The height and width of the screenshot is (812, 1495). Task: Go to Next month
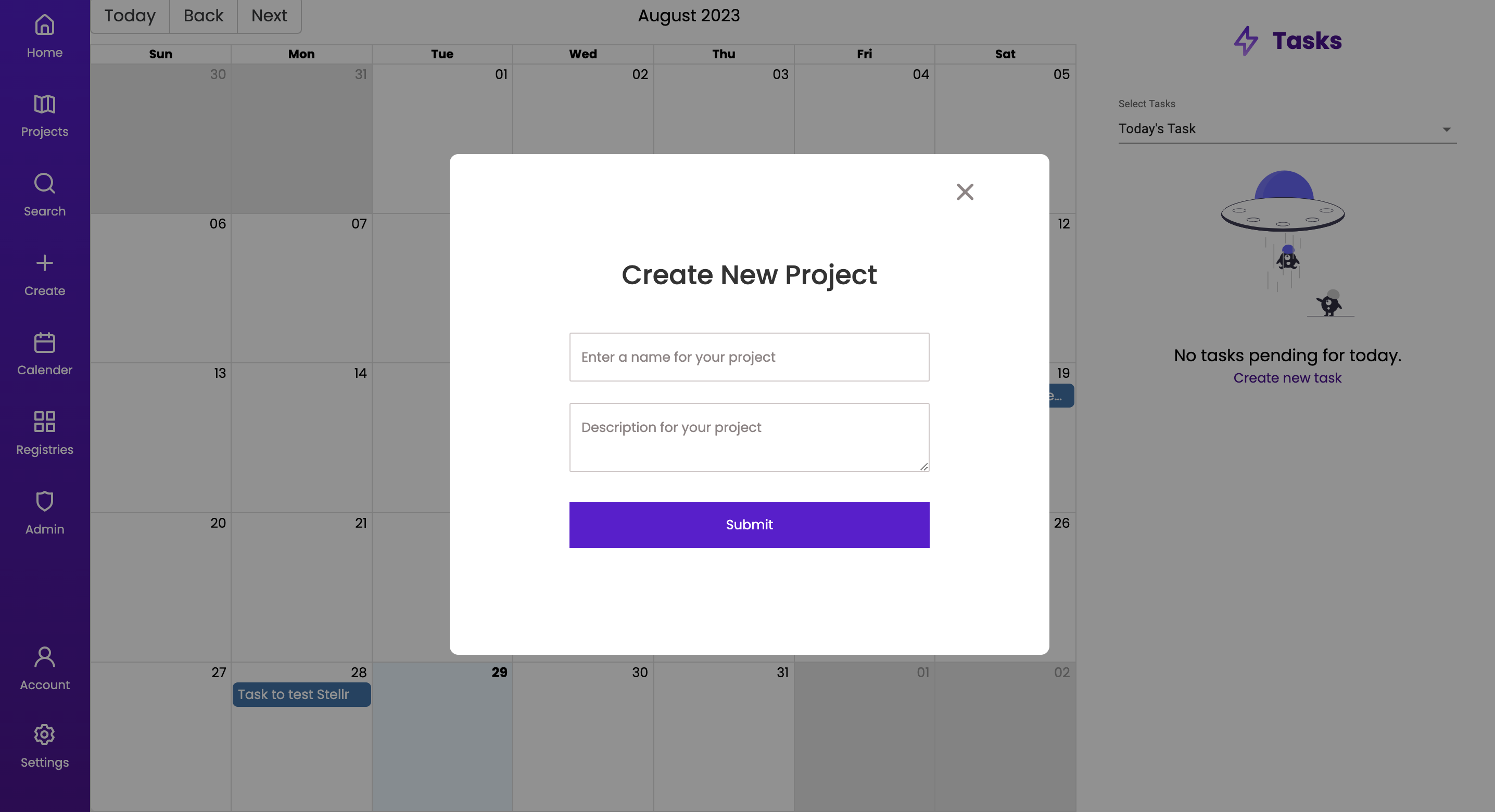tap(269, 16)
